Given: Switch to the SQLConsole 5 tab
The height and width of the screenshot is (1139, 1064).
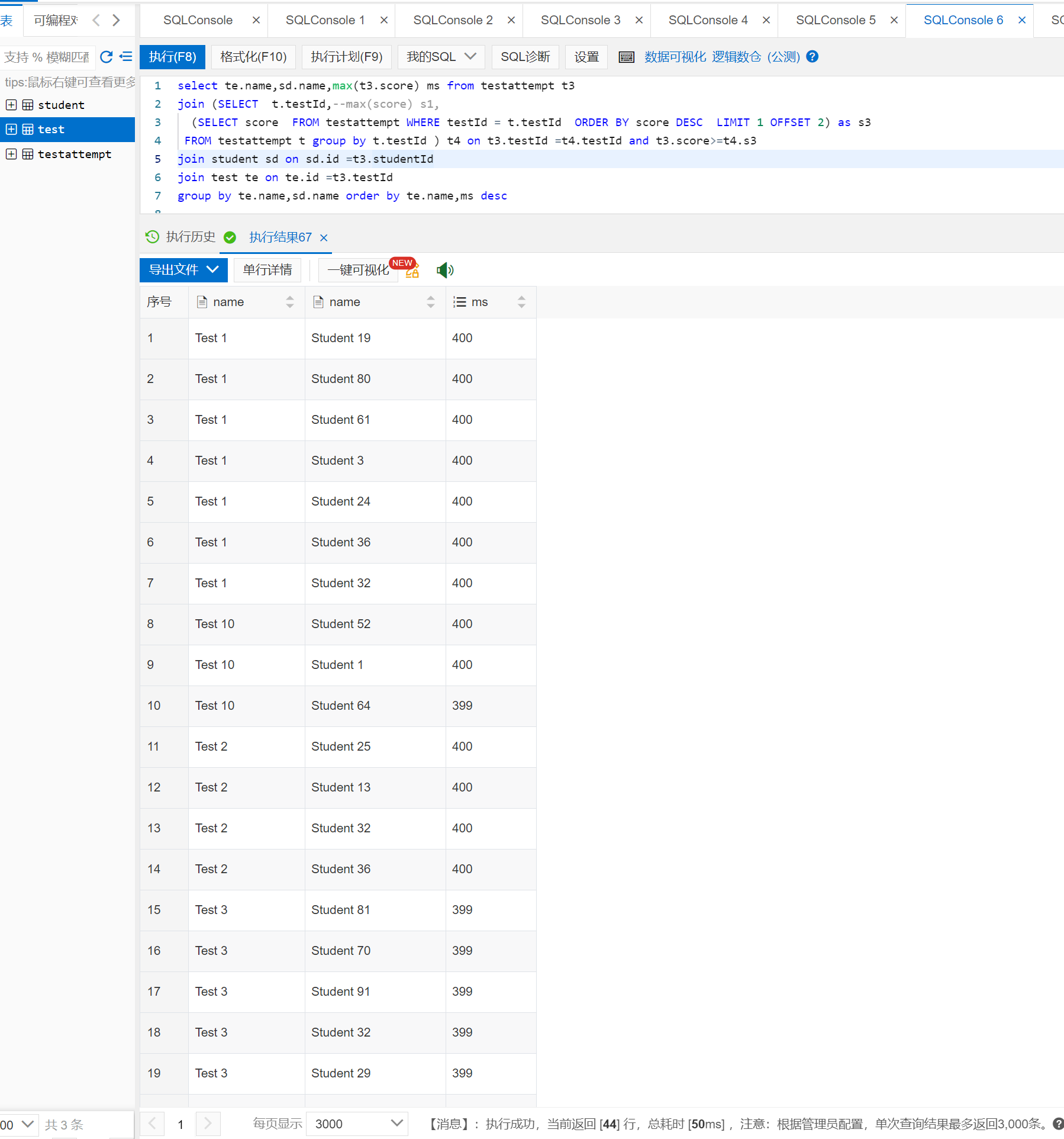Looking at the screenshot, I should click(x=836, y=20).
